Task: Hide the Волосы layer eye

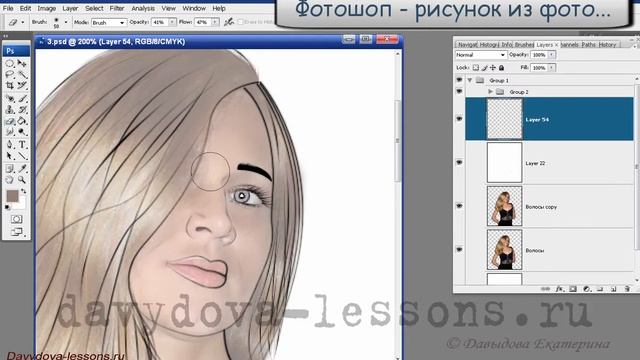Action: pyautogui.click(x=460, y=249)
